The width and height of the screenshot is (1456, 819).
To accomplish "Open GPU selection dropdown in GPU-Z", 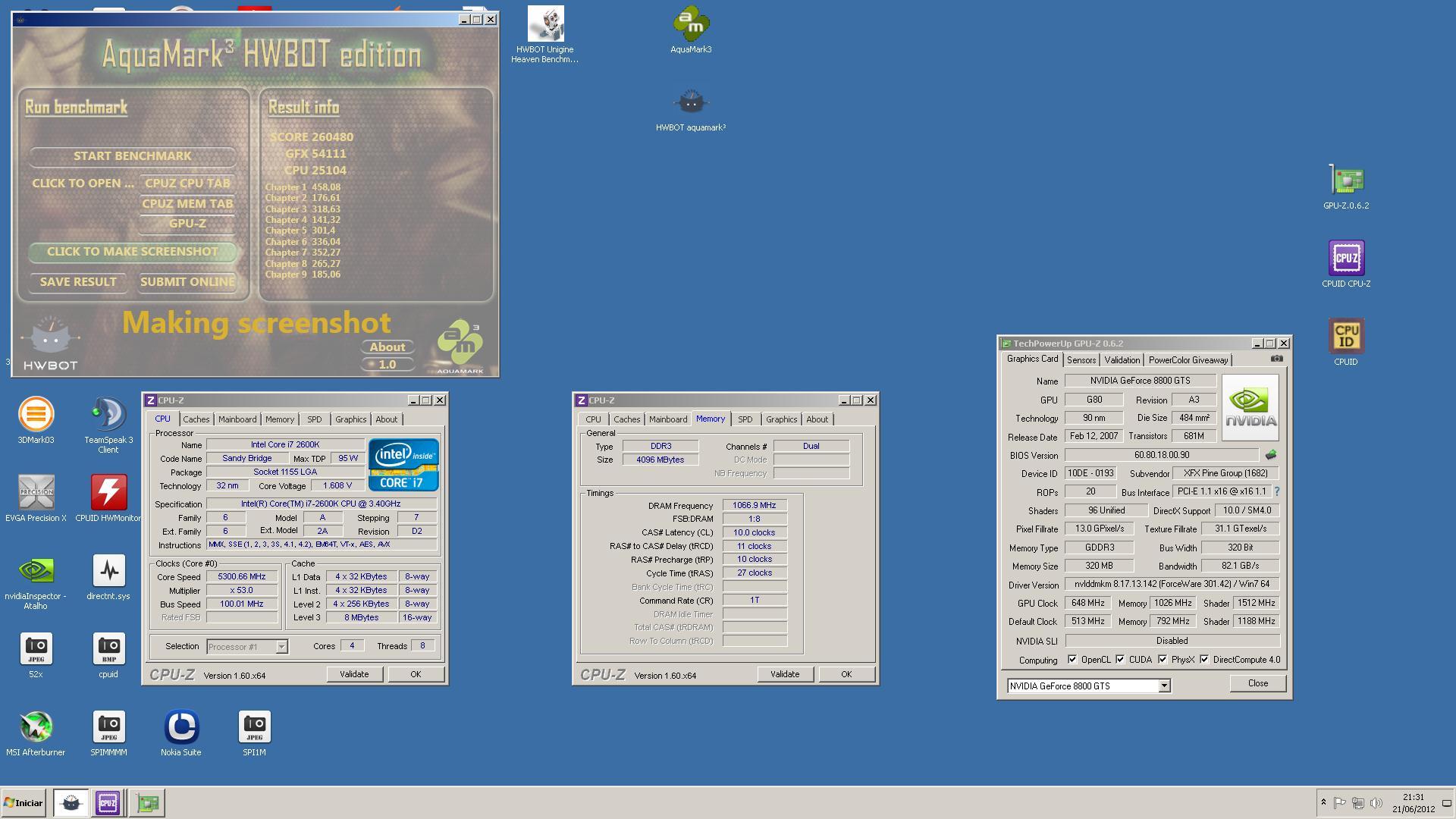I will (x=1164, y=686).
